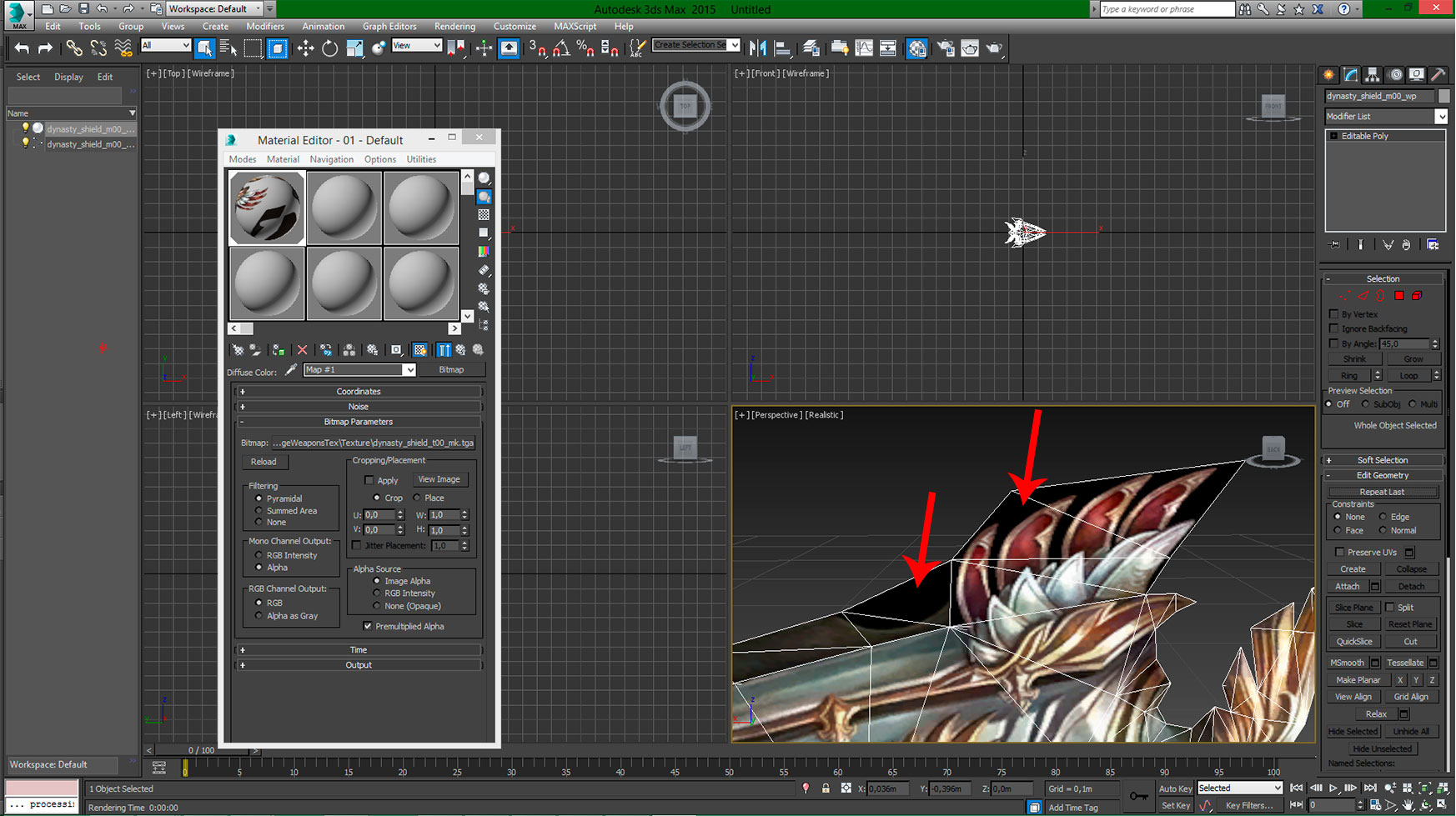Enable Jitter Placement checkbox
Screen dimensions: 1456x816
click(357, 545)
